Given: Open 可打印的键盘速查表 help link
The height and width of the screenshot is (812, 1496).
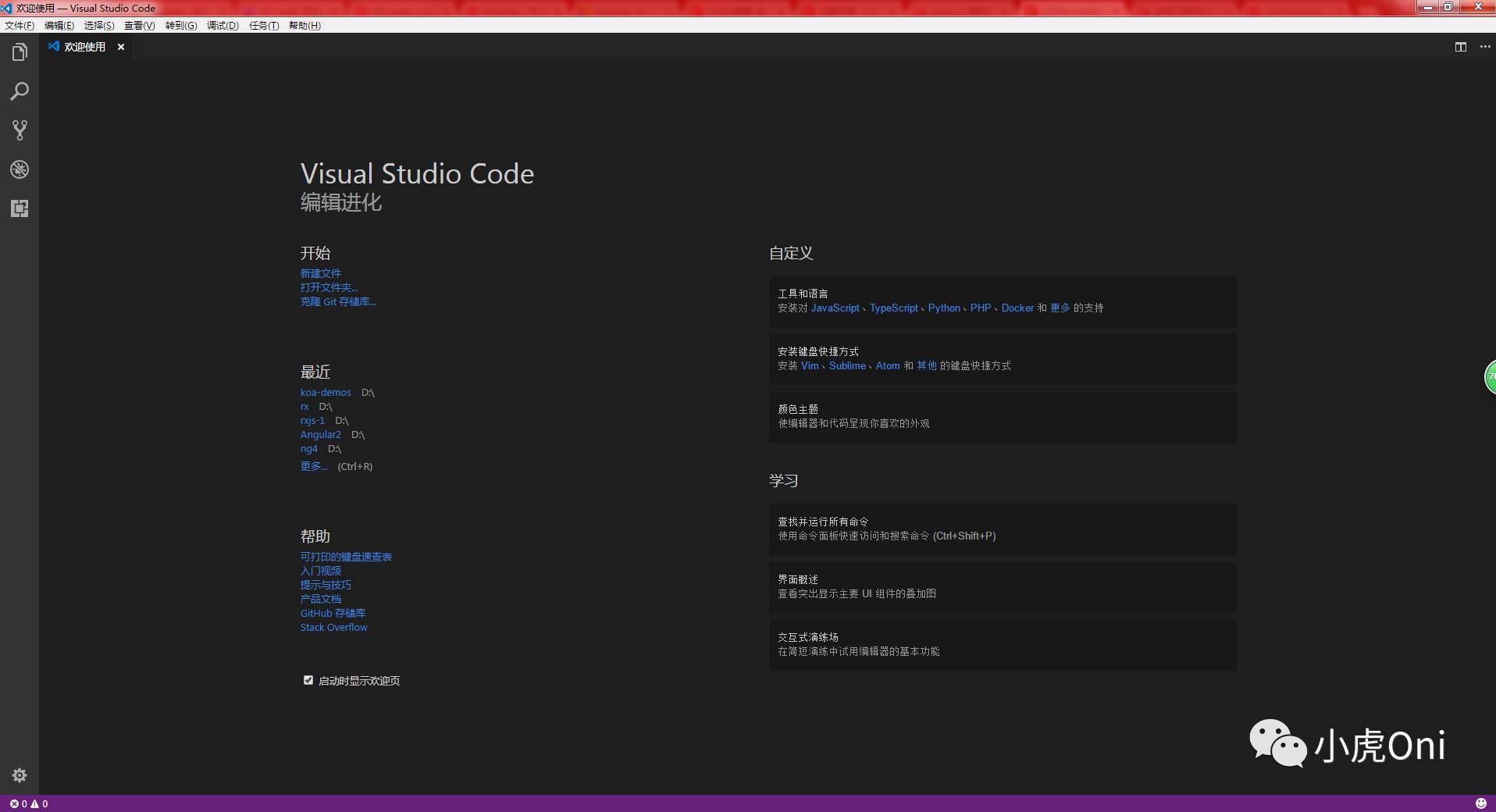Looking at the screenshot, I should (x=346, y=557).
